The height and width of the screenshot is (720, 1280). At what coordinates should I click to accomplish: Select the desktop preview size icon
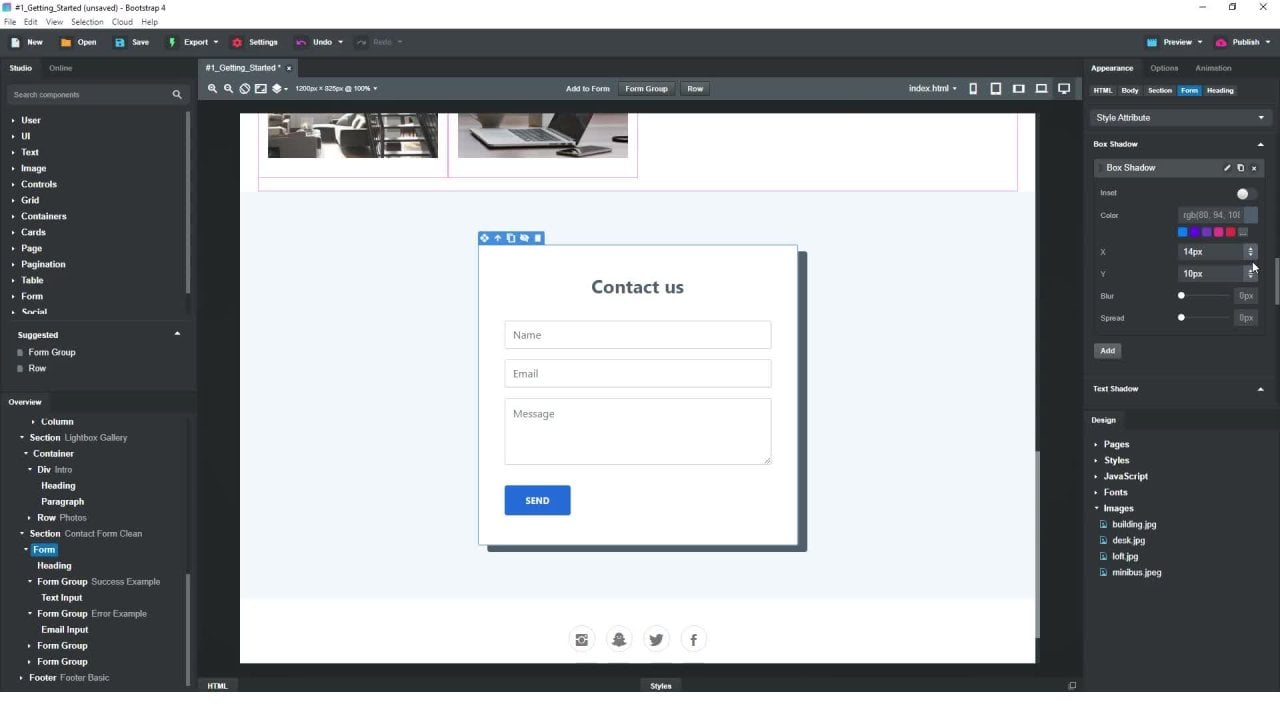point(1064,88)
